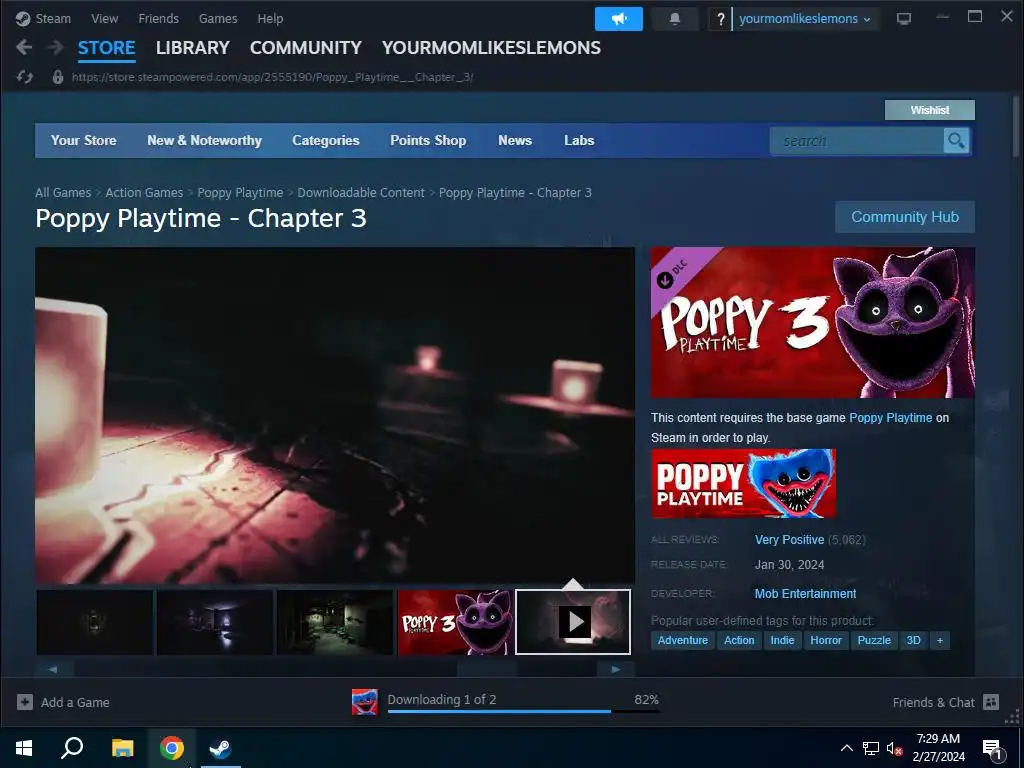Select the Poppy 3 red thumbnail

point(455,622)
